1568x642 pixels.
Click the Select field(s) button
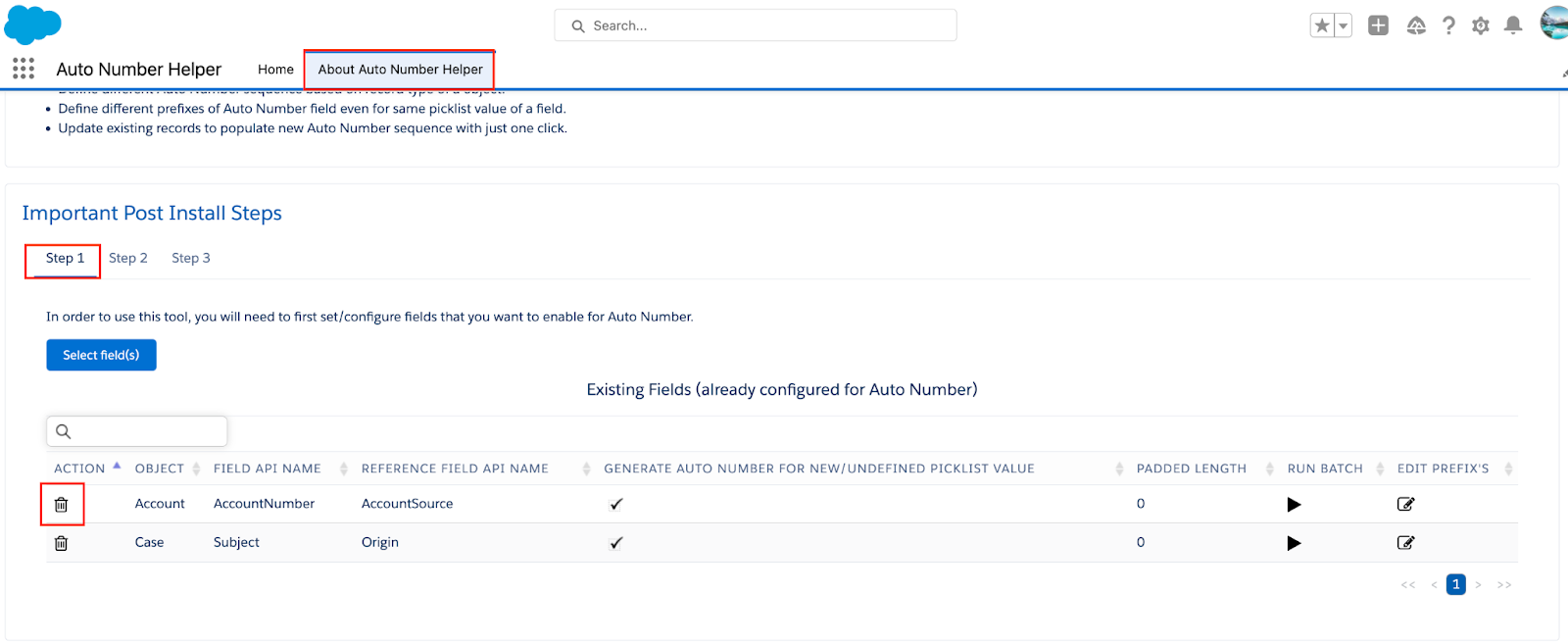click(101, 355)
